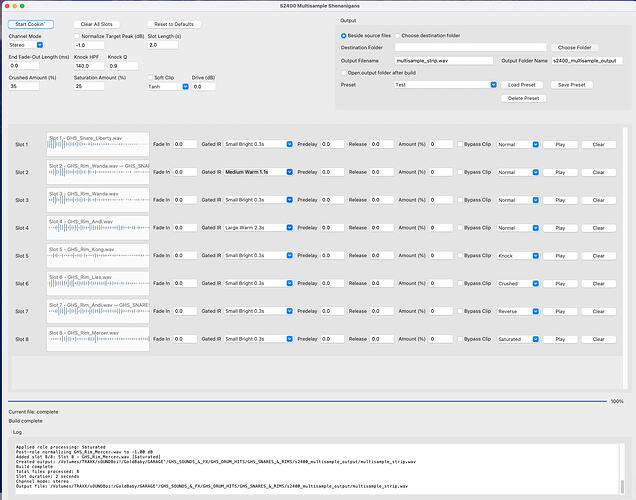Image resolution: width=636 pixels, height=500 pixels.
Task: Click the build progress bar
Action: pyautogui.click(x=307, y=401)
